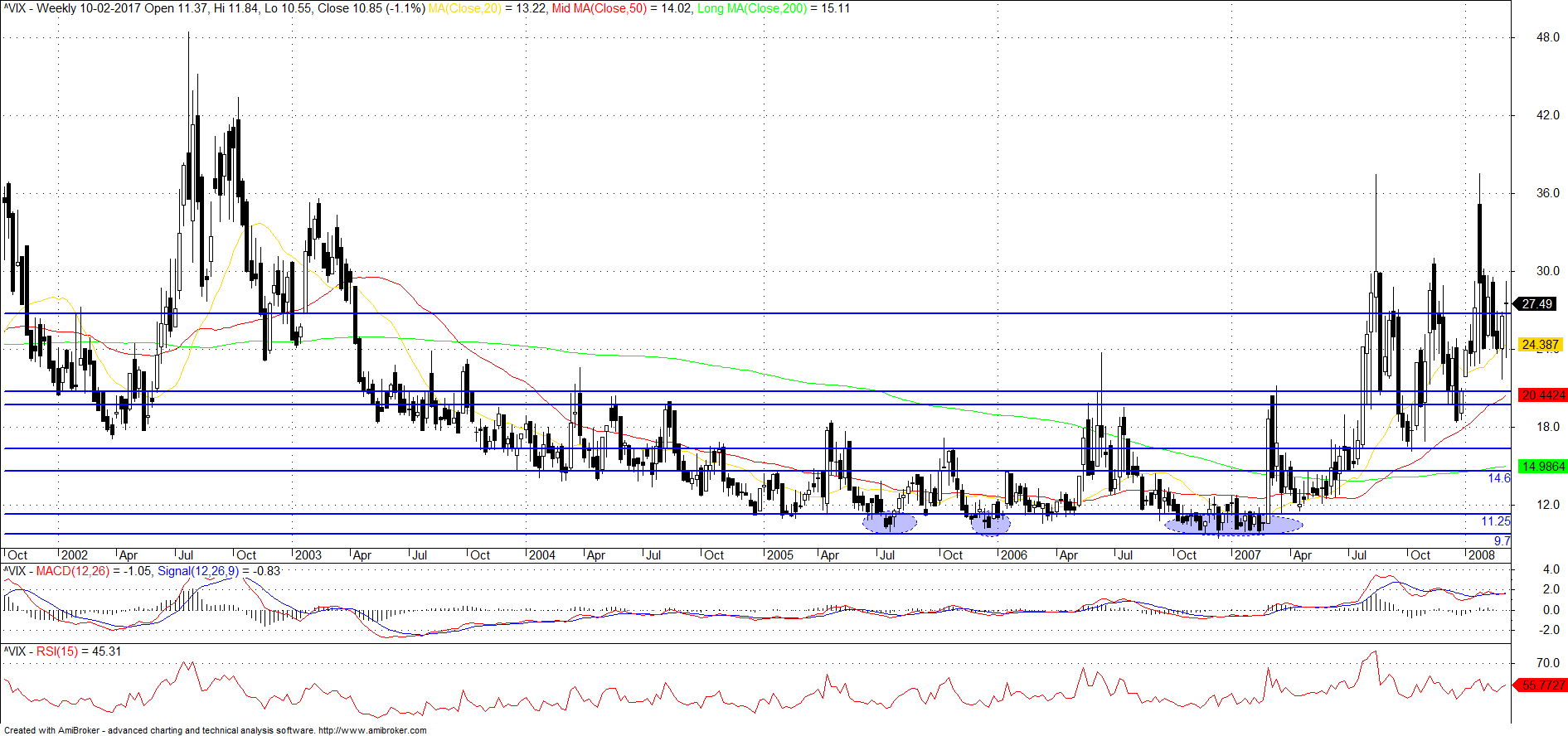
Task: Select the green 14.9864 price axis tag
Action: (1541, 467)
